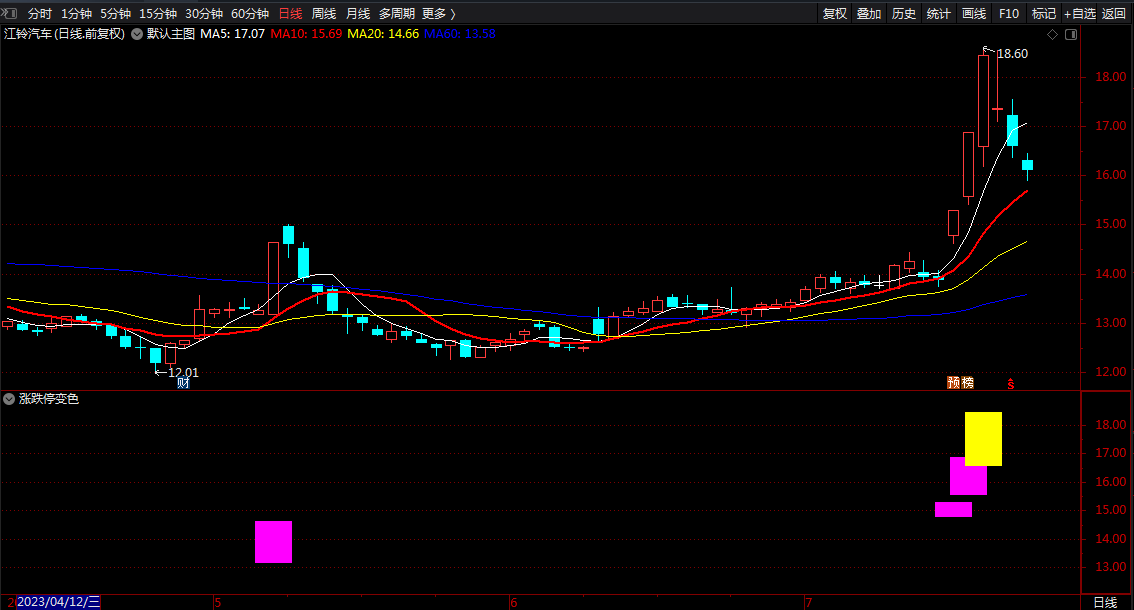
Task: Click the 12.01 low price label
Action: click(183, 373)
